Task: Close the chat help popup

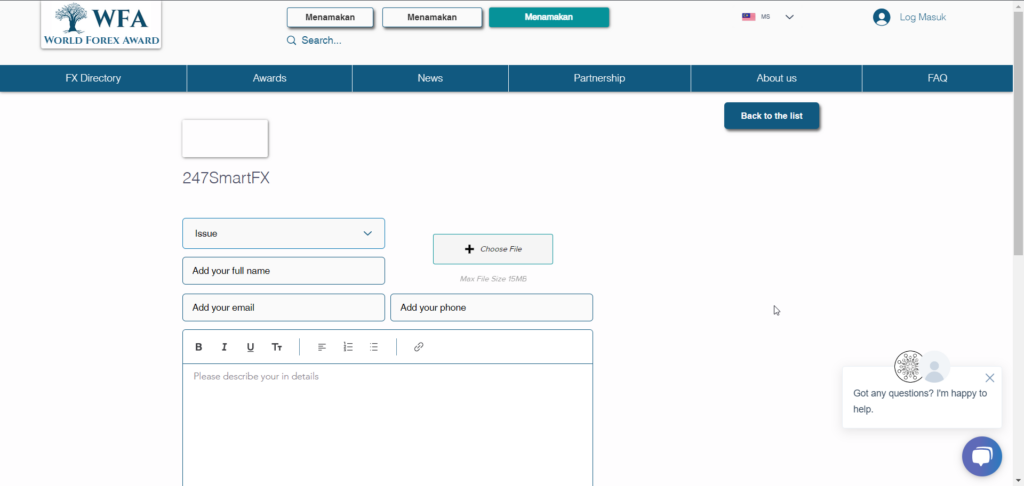Action: pyautogui.click(x=989, y=378)
